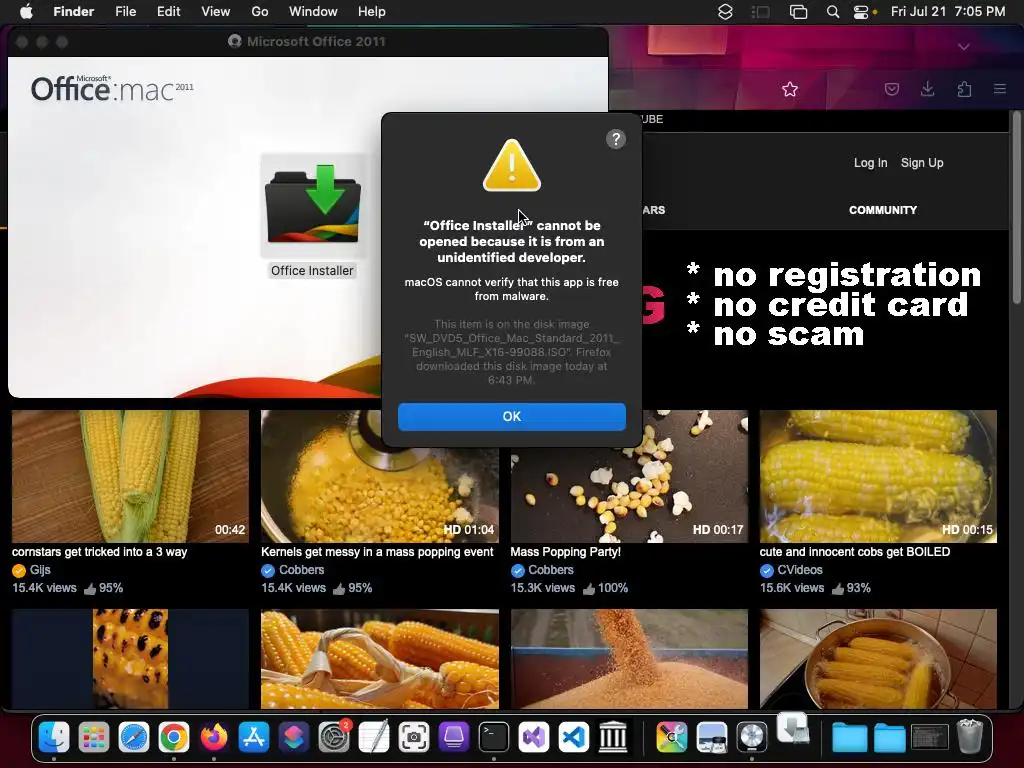Click the Stage Manager menu bar icon
The width and height of the screenshot is (1024, 768).
tap(760, 12)
